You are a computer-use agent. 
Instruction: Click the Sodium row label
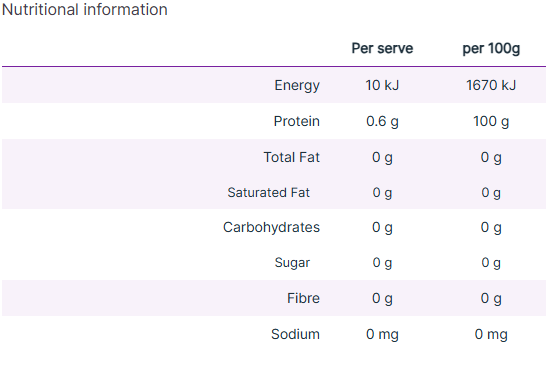click(295, 334)
